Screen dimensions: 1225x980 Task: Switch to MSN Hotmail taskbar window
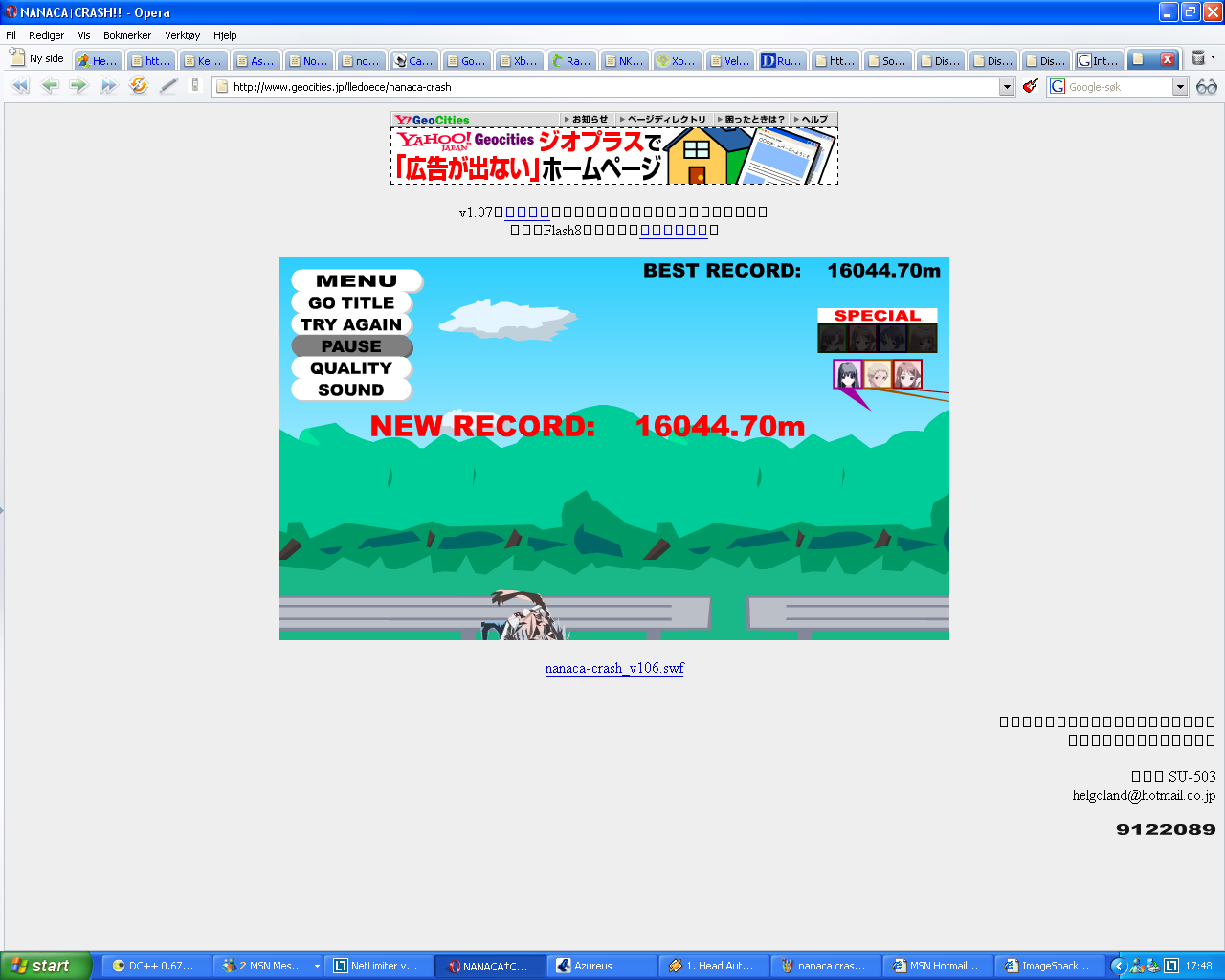939,966
